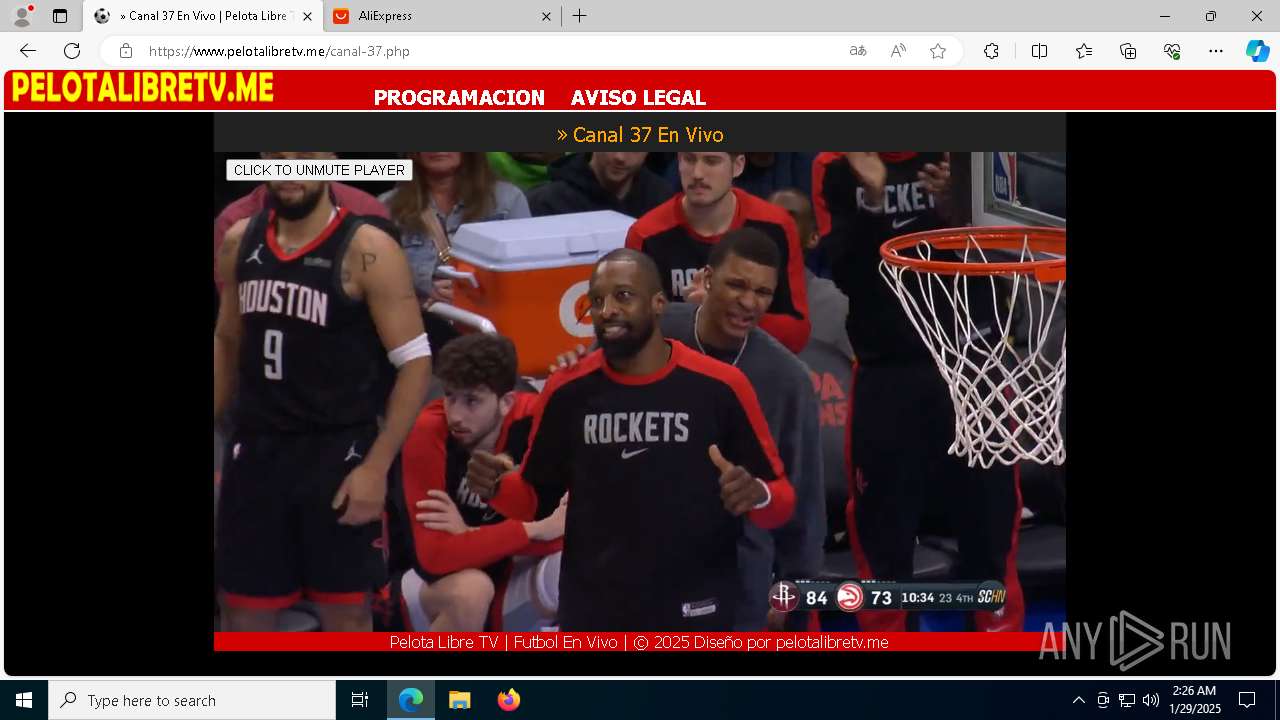The width and height of the screenshot is (1280, 720).
Task: Open the PROGRAMACION menu item
Action: click(459, 98)
